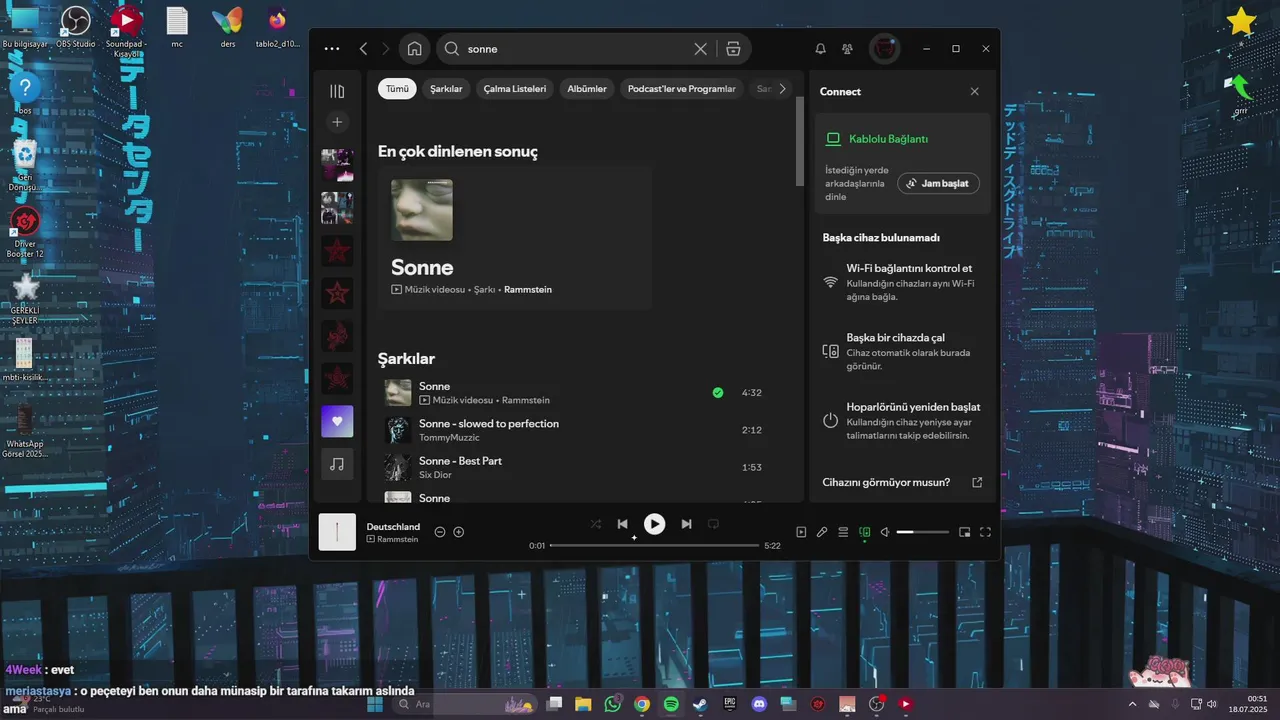Viewport: 1280px width, 720px height.
Task: Select the Çalma Listeleri filter chip
Action: [x=515, y=89]
